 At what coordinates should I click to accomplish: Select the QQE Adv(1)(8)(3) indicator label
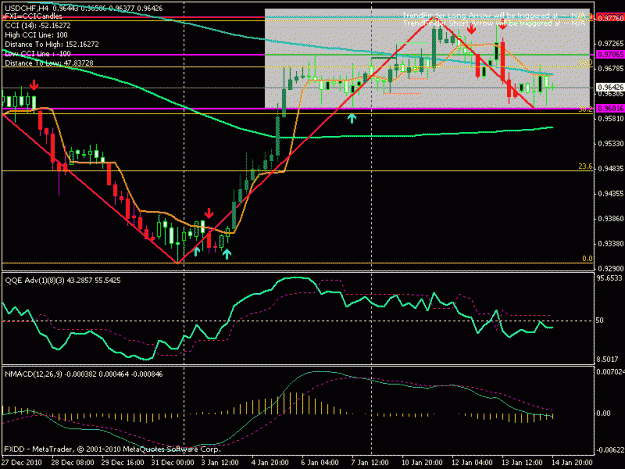coord(63,281)
